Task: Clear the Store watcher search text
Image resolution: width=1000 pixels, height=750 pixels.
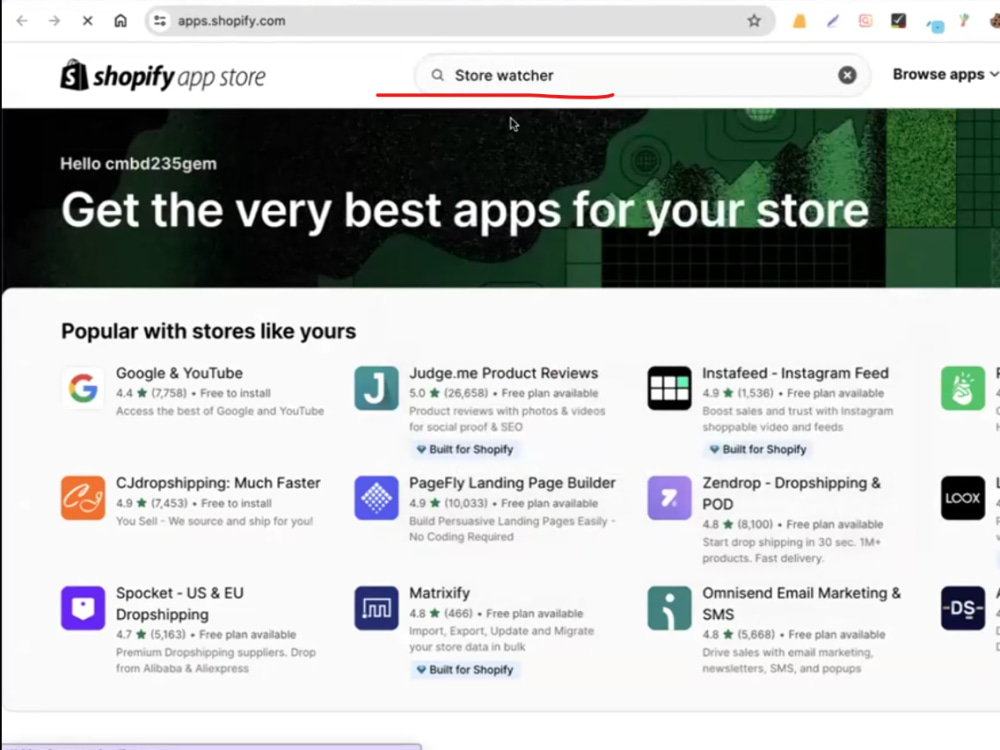Action: point(847,75)
